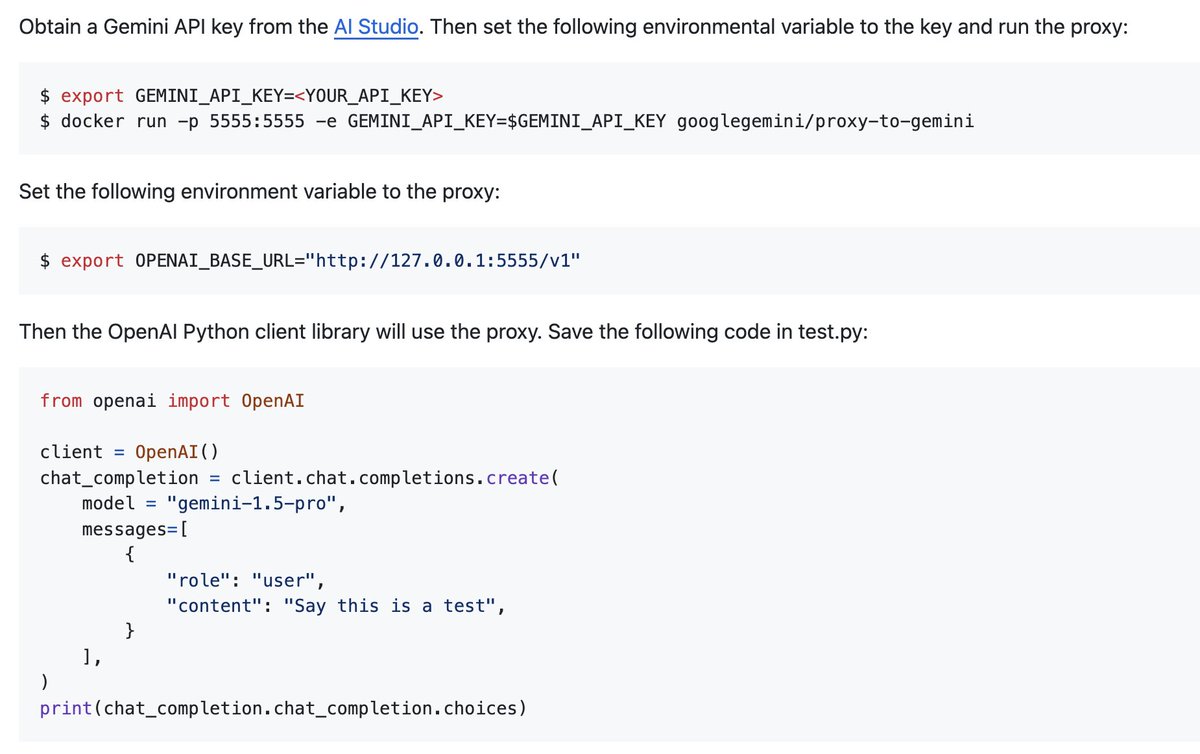The height and width of the screenshot is (754, 1200).
Task: Click the "http://127.0.0.1:5555/v1" URL string
Action: (443, 261)
